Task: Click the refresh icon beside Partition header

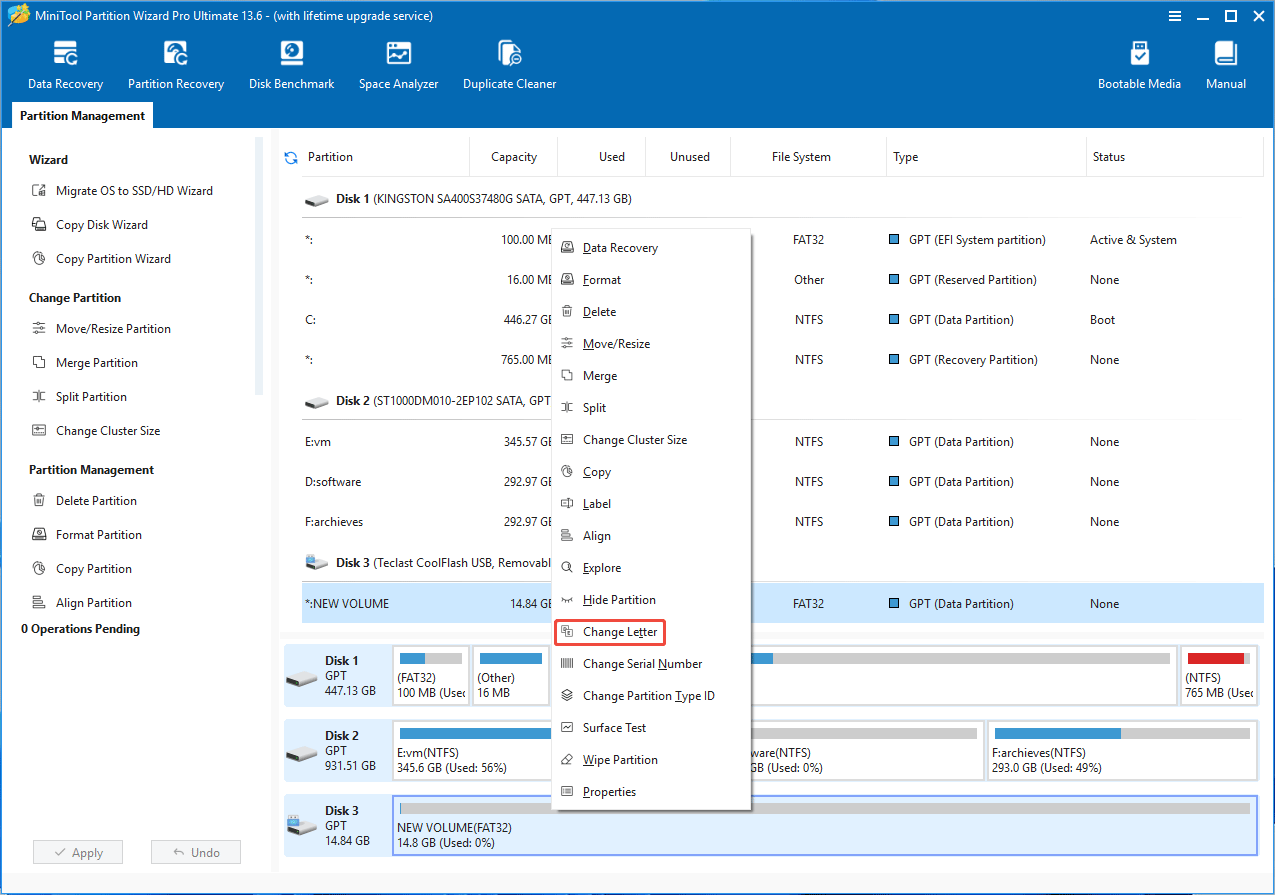Action: click(x=291, y=157)
